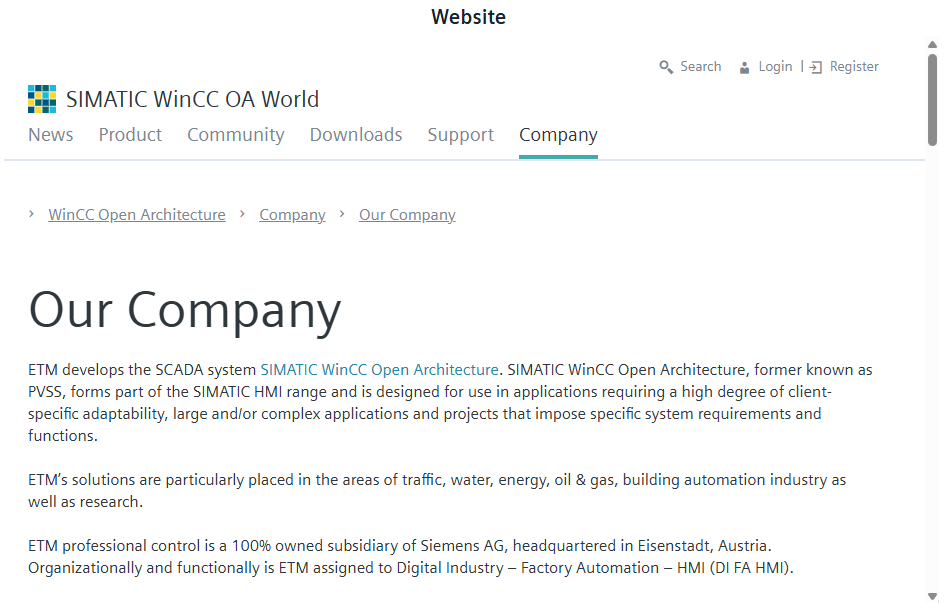This screenshot has height=604, width=944.
Task: Click chevron before Company breadcrumb
Action: pyautogui.click(x=242, y=214)
